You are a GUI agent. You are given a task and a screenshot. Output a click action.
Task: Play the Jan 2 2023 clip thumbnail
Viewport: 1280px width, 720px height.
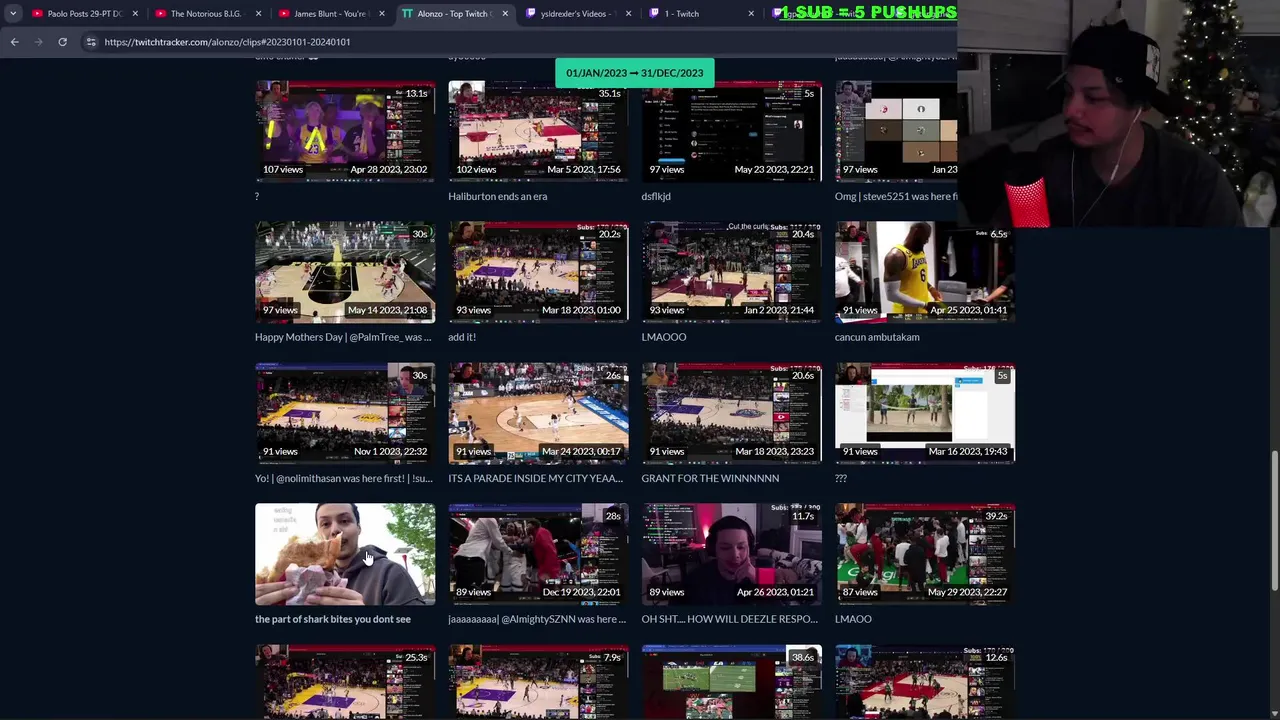[731, 272]
